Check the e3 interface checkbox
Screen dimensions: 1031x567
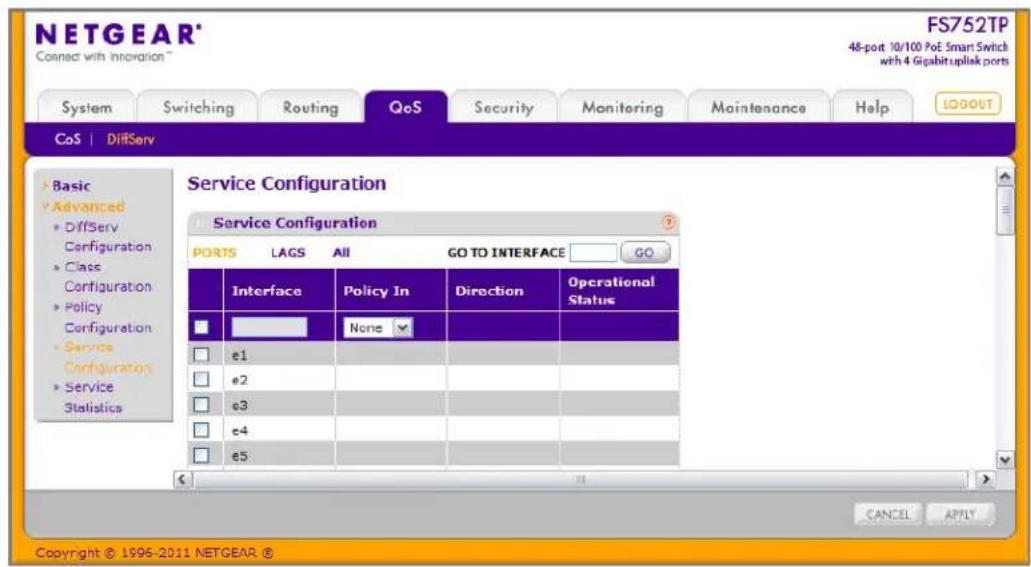point(201,405)
